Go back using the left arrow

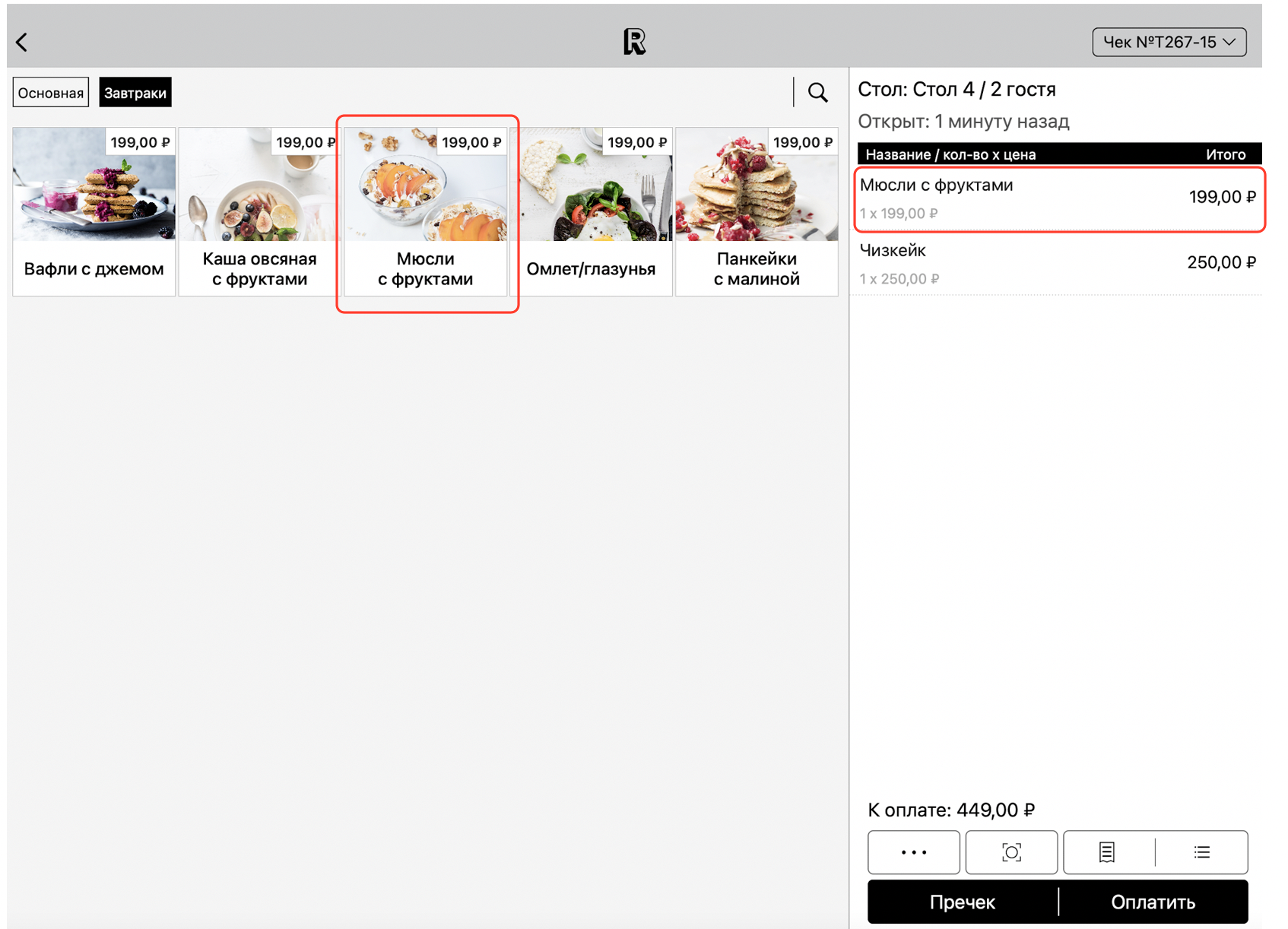point(22,43)
